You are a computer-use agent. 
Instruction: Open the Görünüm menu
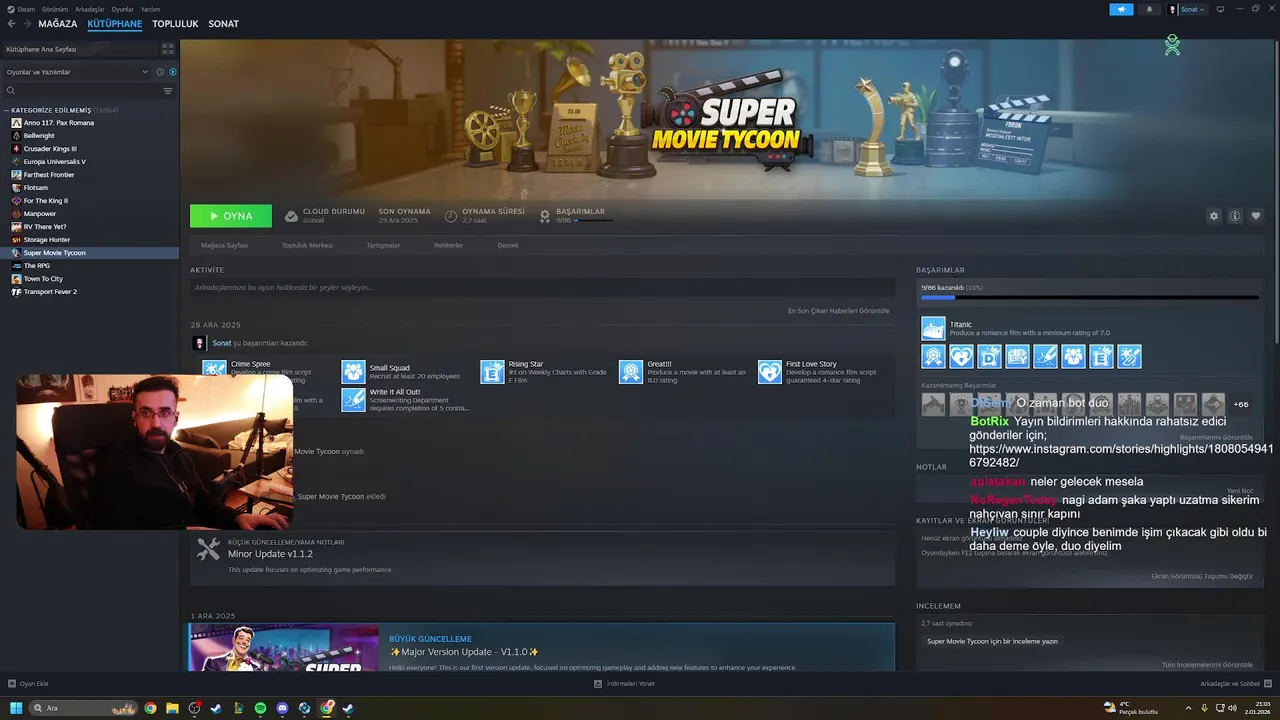[x=55, y=9]
